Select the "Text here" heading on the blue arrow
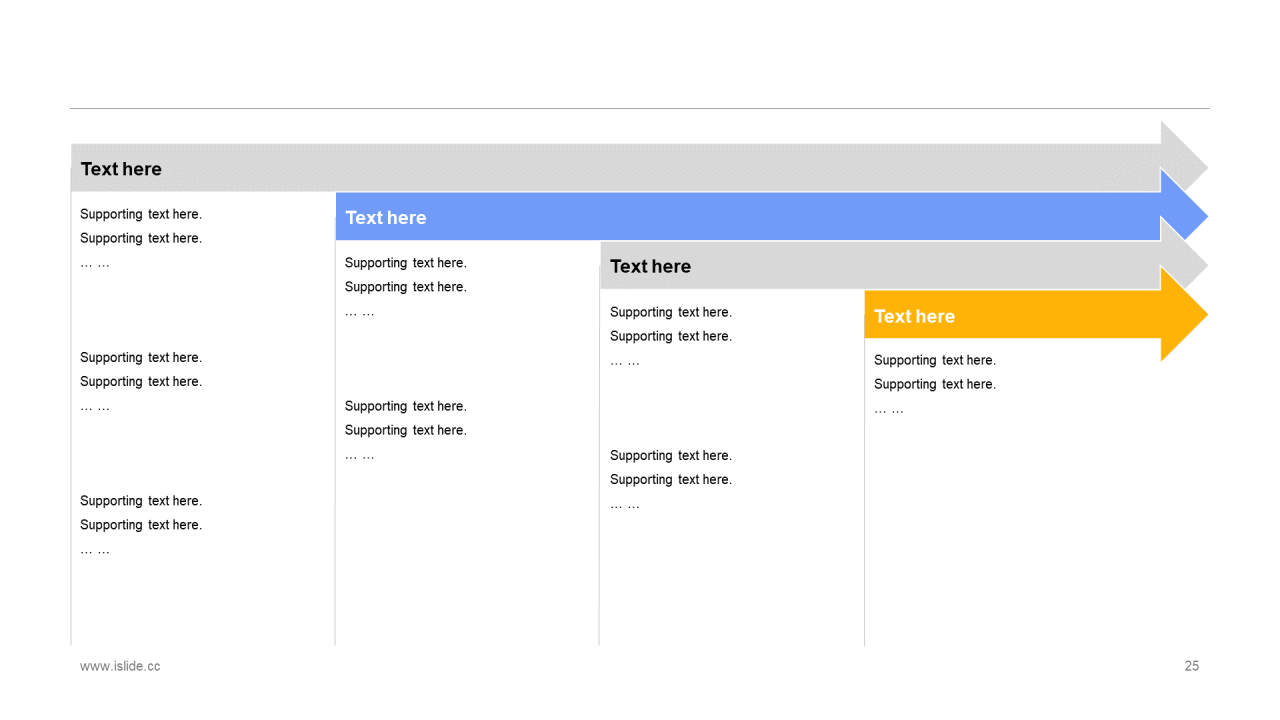This screenshot has width=1280, height=720. [386, 218]
